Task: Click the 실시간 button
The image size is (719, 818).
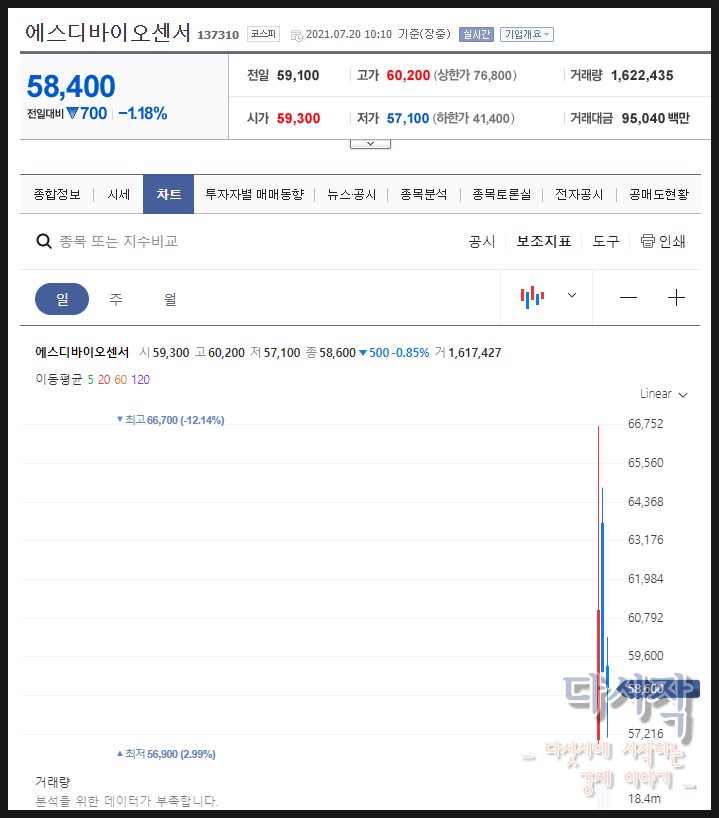Action: (x=476, y=34)
